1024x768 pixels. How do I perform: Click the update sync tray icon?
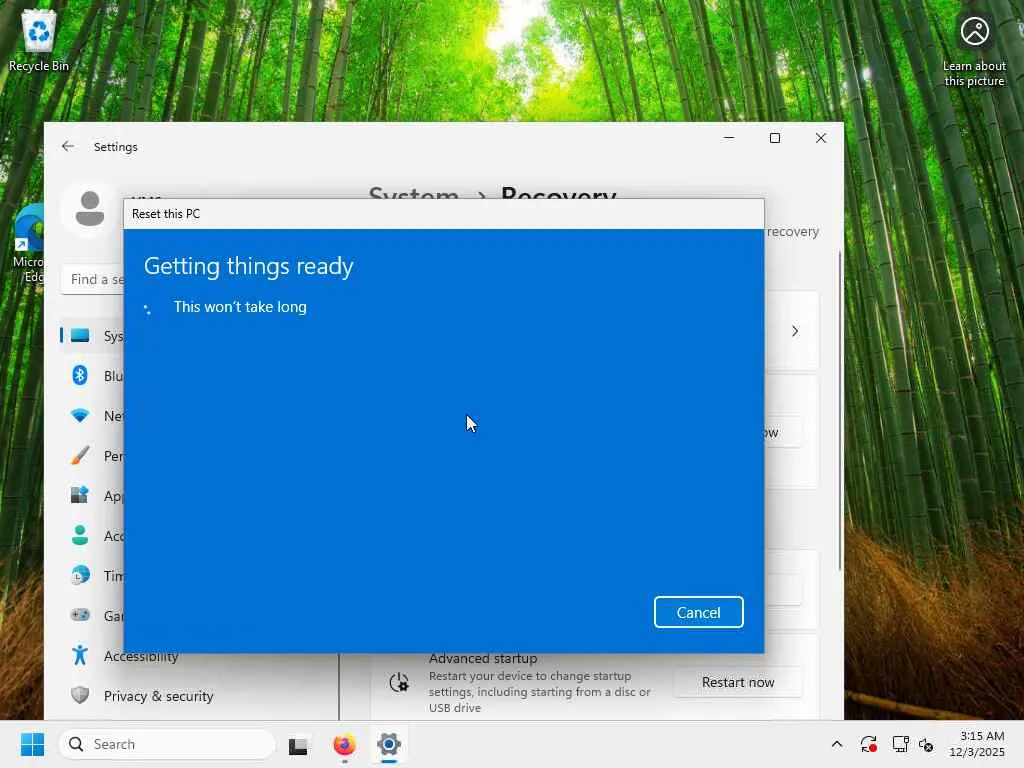869,744
